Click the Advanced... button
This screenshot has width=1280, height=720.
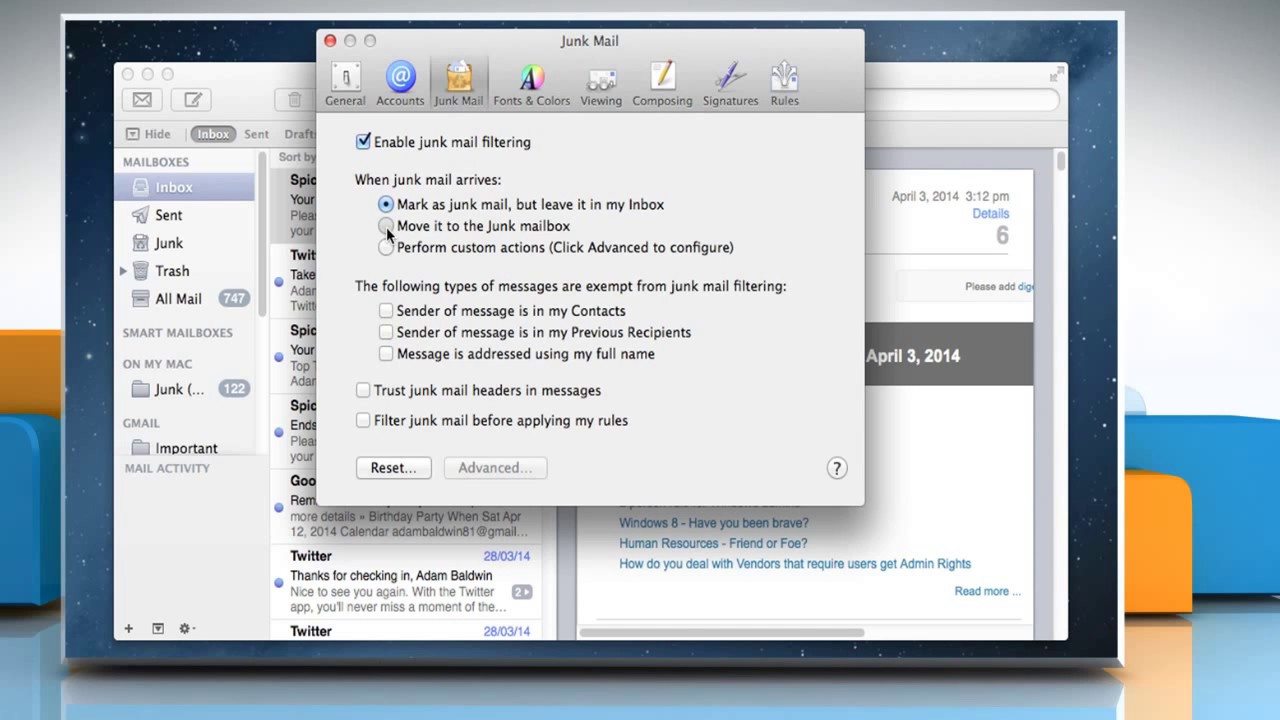[x=495, y=468]
